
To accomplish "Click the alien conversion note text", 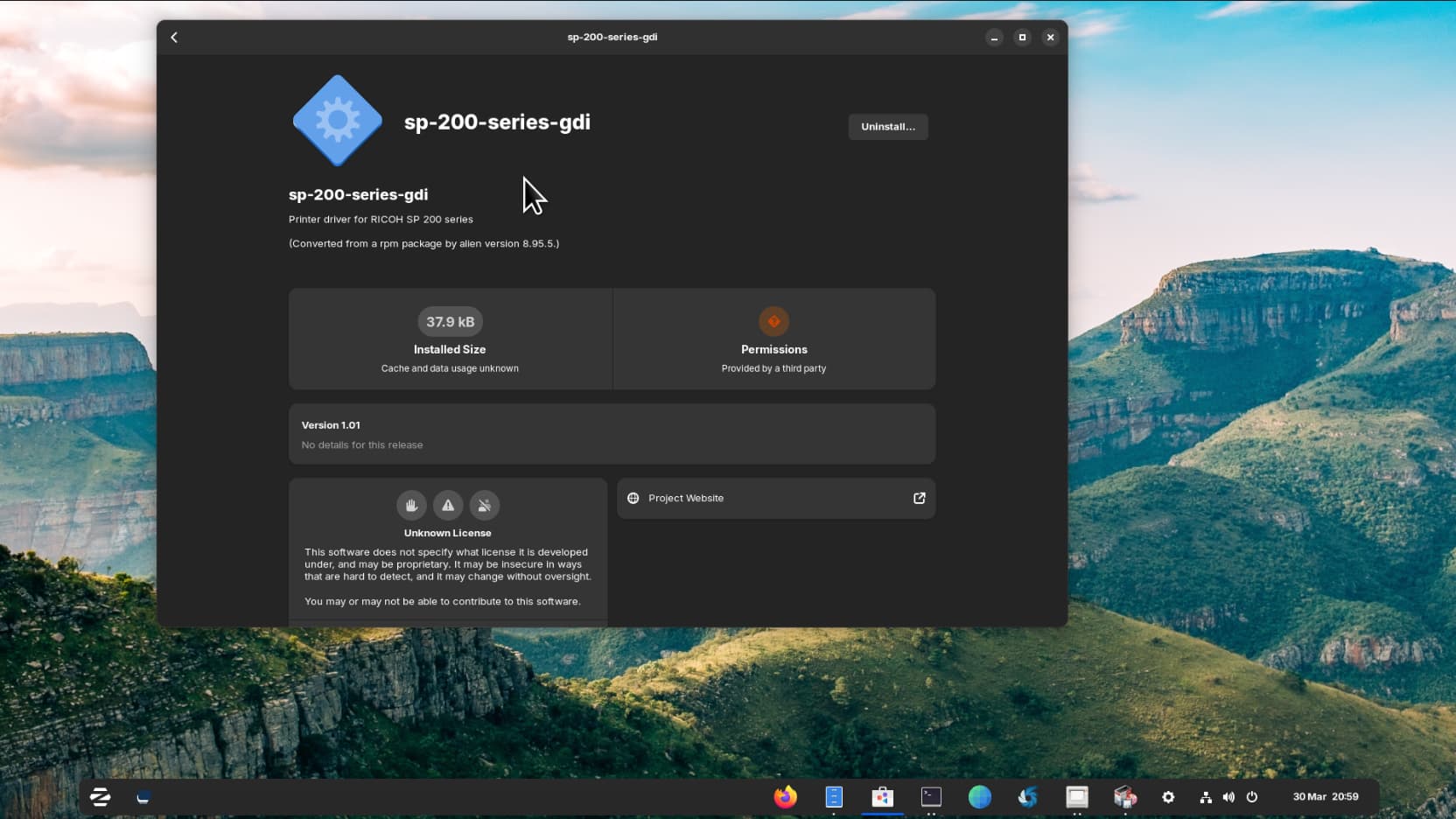I will click(423, 244).
